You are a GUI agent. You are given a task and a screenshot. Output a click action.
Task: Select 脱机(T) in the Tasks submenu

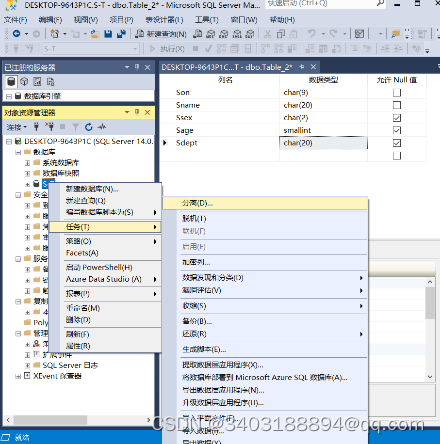pos(265,218)
